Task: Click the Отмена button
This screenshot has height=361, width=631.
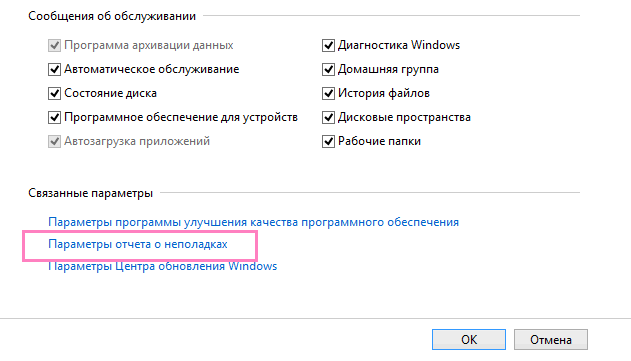Action: tap(551, 340)
